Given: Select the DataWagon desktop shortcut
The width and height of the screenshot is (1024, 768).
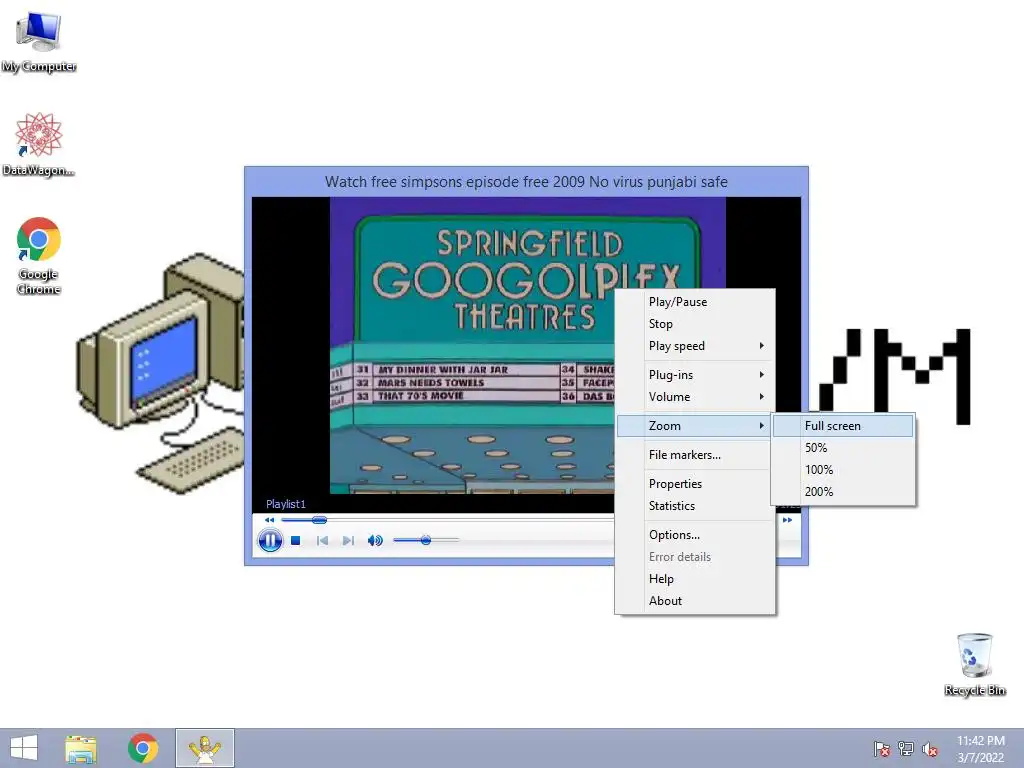Looking at the screenshot, I should point(39,144).
